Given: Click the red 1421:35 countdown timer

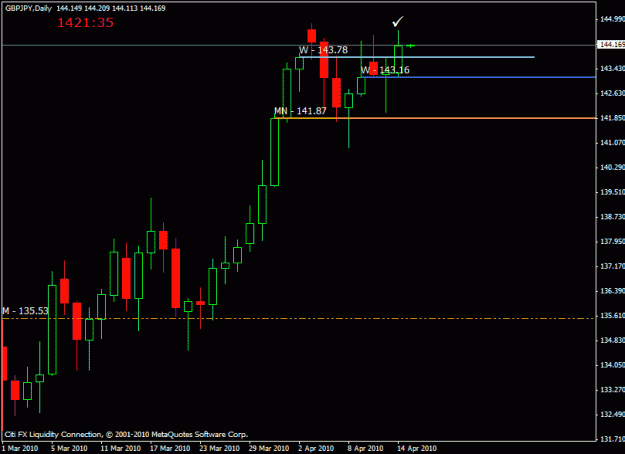Looking at the screenshot, I should [x=86, y=22].
